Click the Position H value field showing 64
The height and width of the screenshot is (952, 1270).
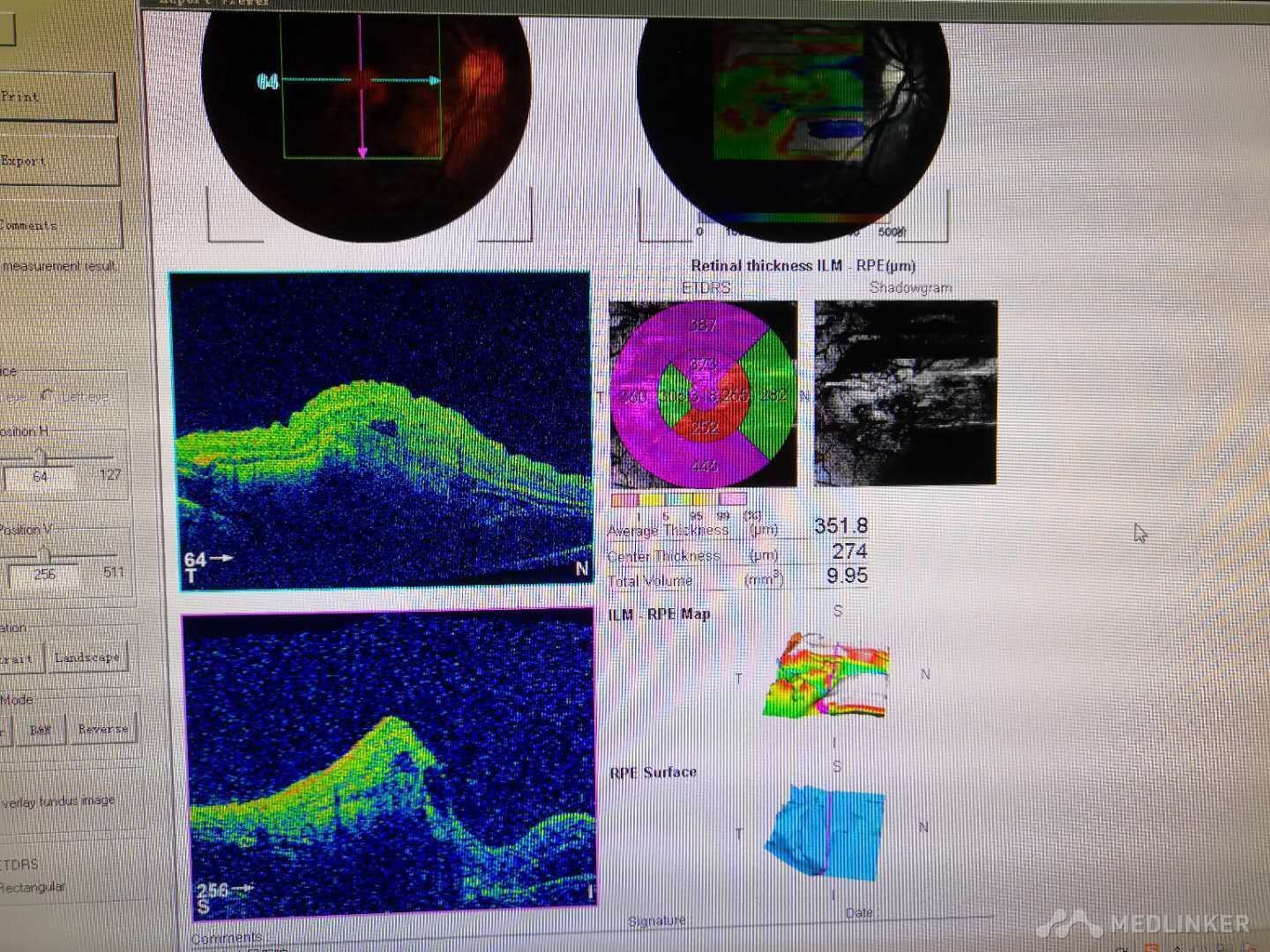tap(41, 476)
